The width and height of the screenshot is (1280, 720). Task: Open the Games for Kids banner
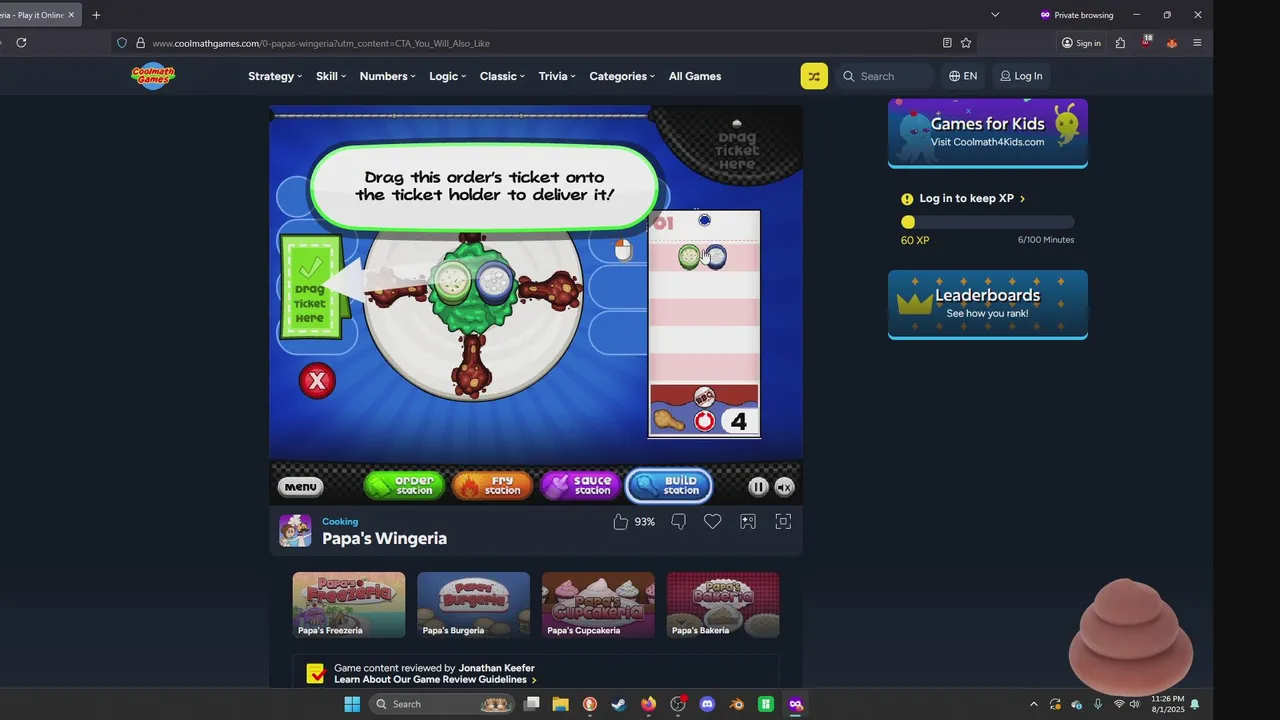tap(988, 133)
